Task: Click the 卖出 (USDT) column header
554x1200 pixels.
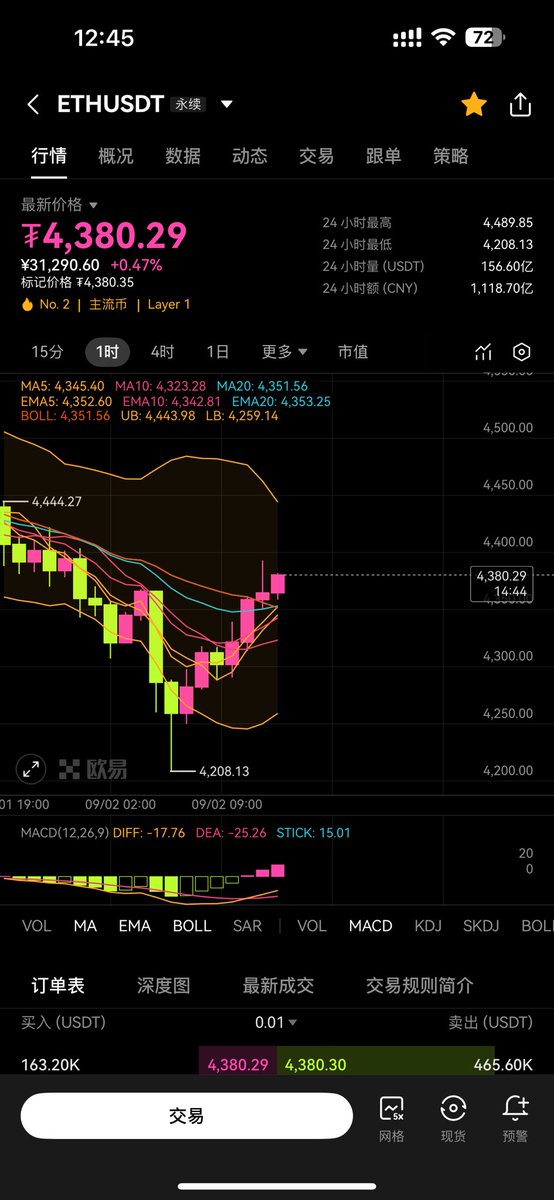Action: click(491, 1022)
